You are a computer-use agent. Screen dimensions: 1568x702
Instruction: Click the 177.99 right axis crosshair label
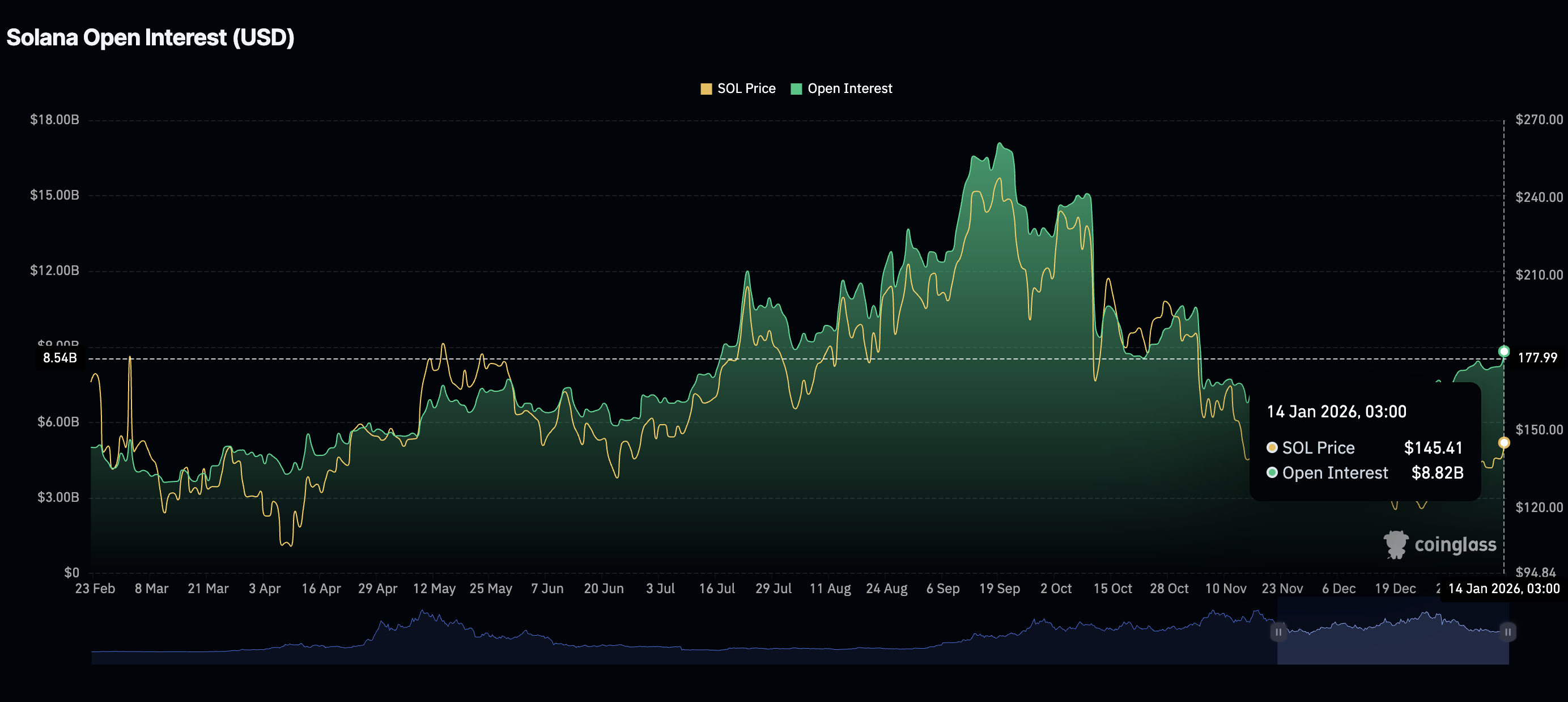tap(1537, 358)
